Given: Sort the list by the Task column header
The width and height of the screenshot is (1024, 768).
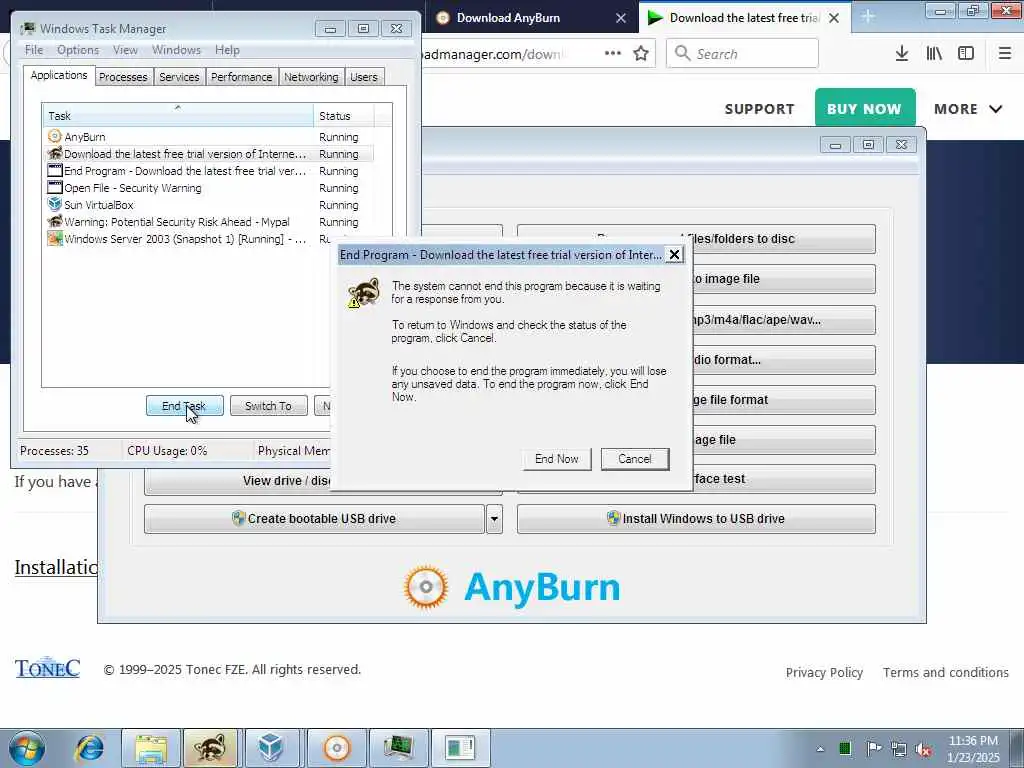Looking at the screenshot, I should [178, 116].
